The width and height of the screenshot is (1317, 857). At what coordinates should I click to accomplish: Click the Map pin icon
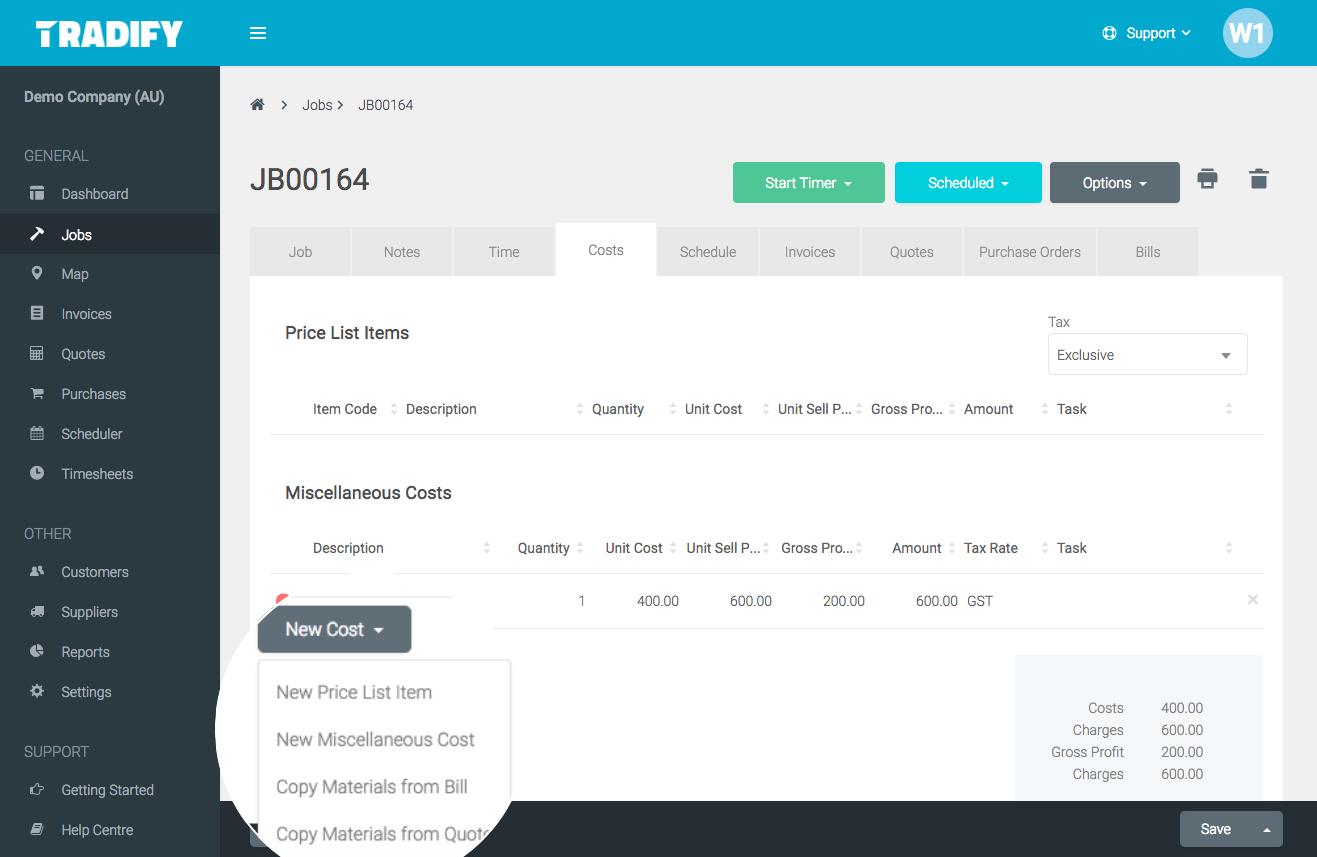tap(37, 273)
